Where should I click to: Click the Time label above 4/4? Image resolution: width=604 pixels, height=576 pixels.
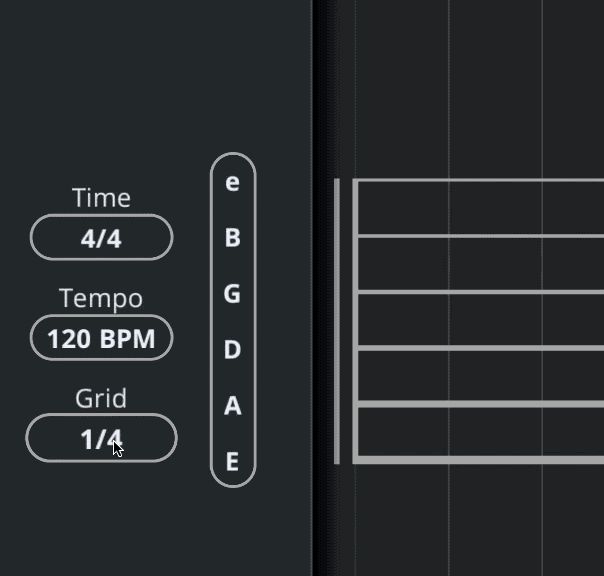(x=101, y=198)
